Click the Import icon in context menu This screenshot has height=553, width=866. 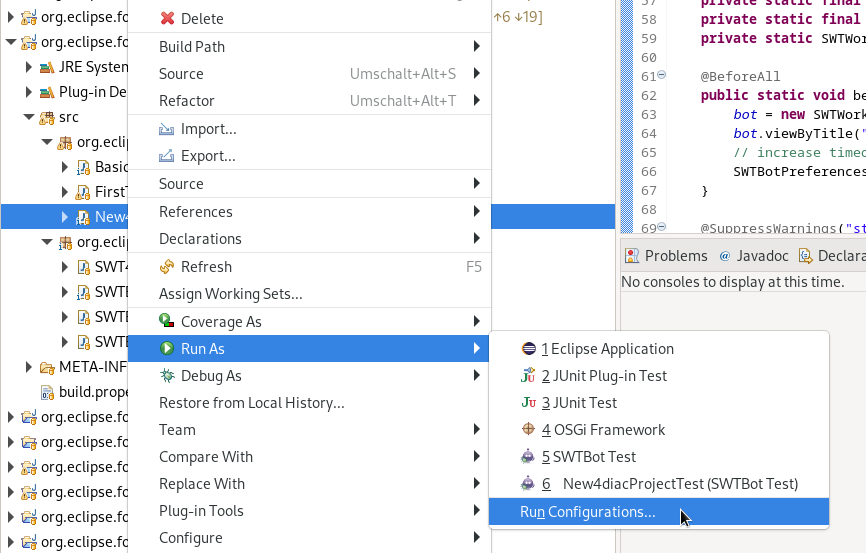[x=166, y=129]
